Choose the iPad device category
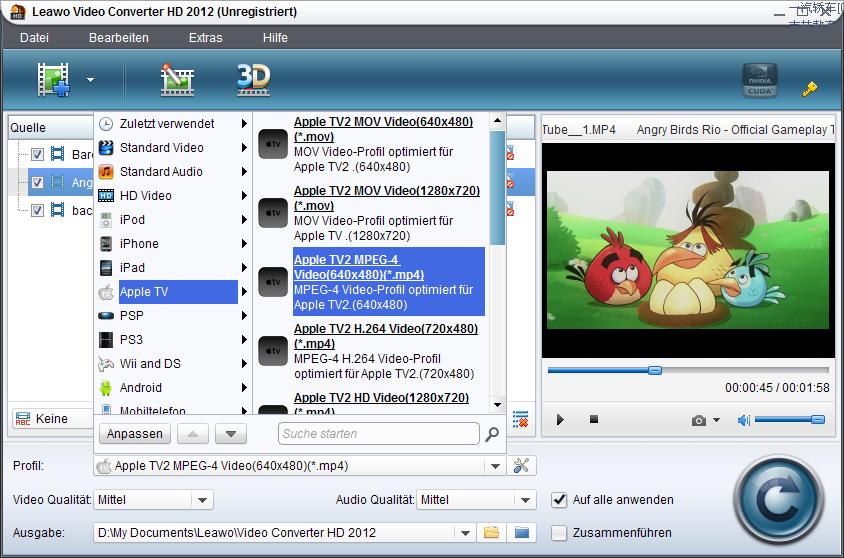Screen dimensions: 844x558 point(173,267)
